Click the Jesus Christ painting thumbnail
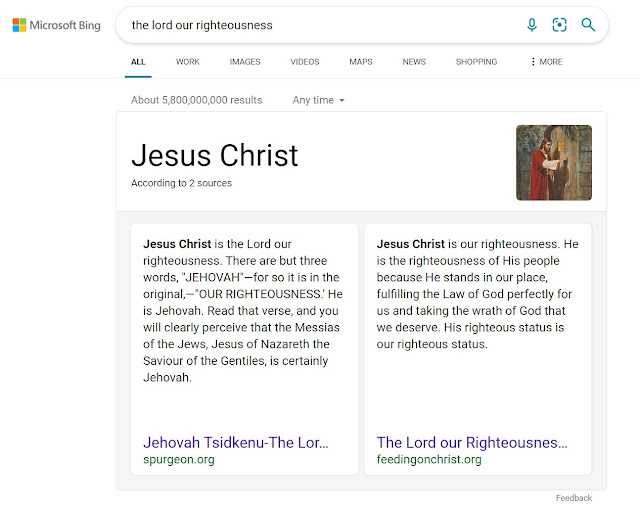 click(554, 162)
